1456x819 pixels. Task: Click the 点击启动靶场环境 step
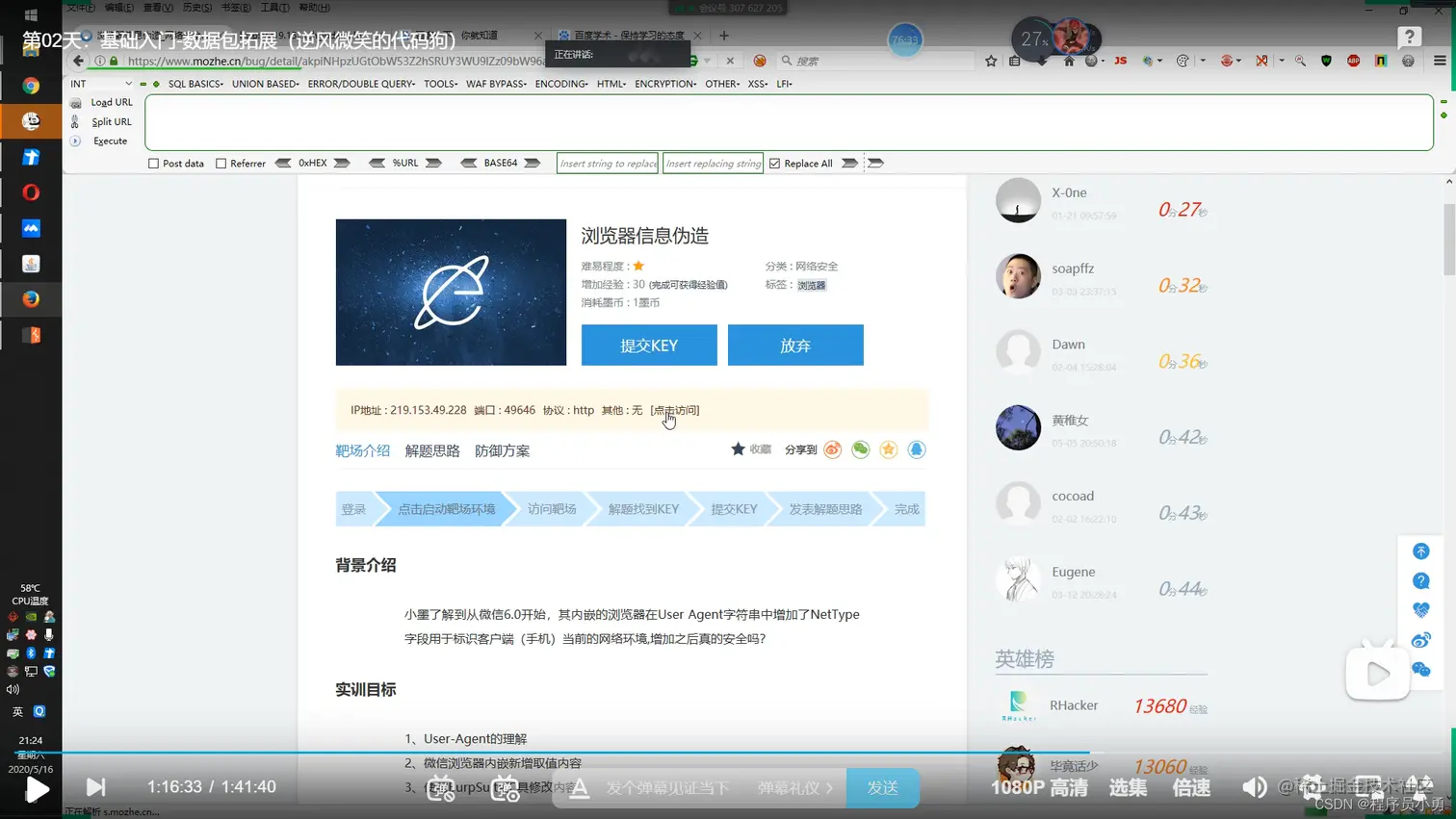pyautogui.click(x=446, y=509)
